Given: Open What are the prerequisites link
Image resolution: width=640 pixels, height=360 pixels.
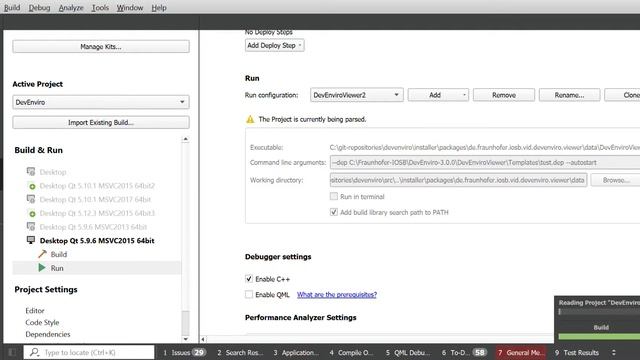Looking at the screenshot, I should 337,294.
